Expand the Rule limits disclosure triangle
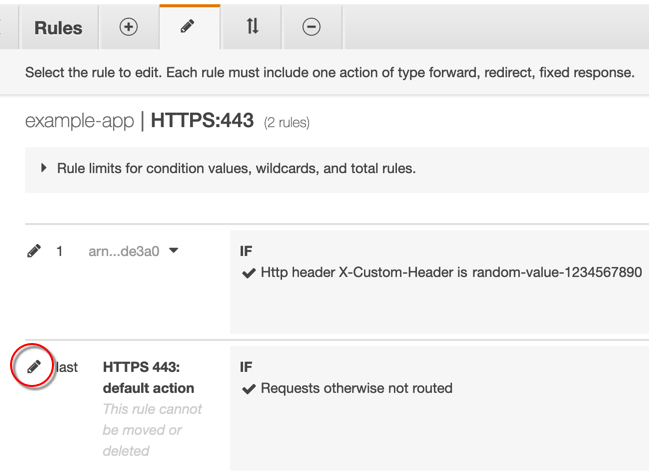The height and width of the screenshot is (472, 649). [44, 168]
